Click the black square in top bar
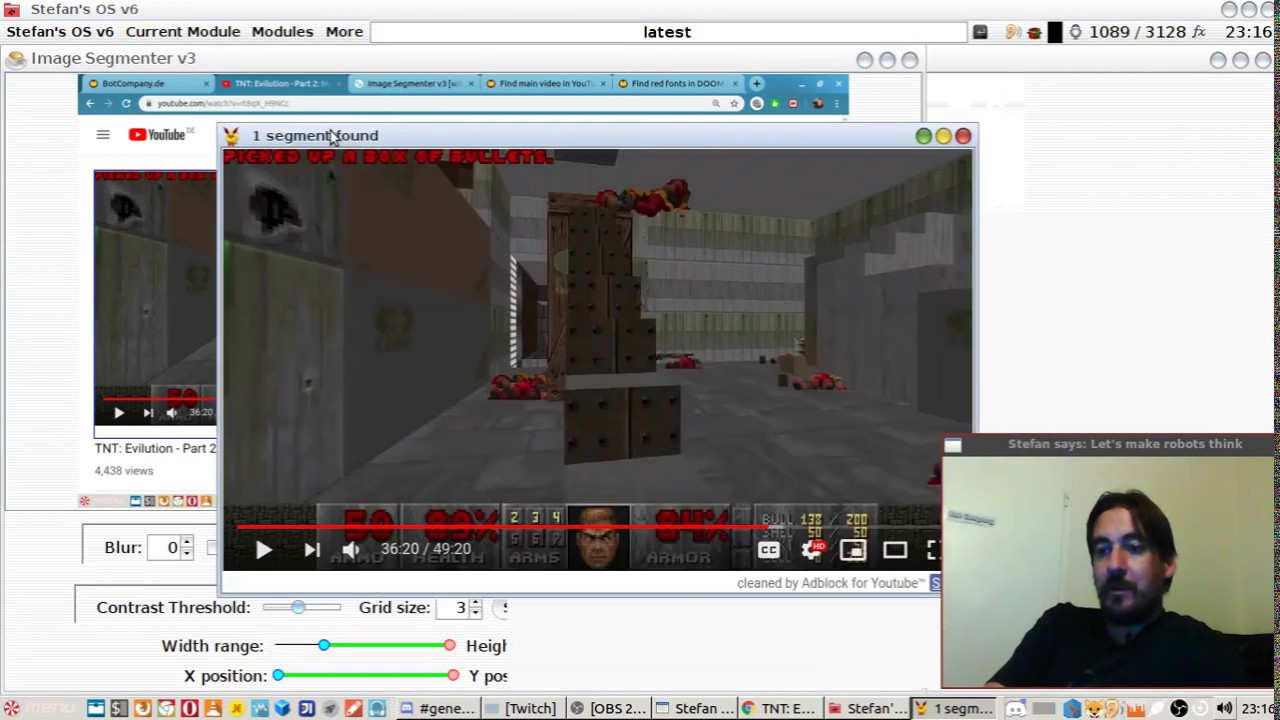 [1055, 32]
